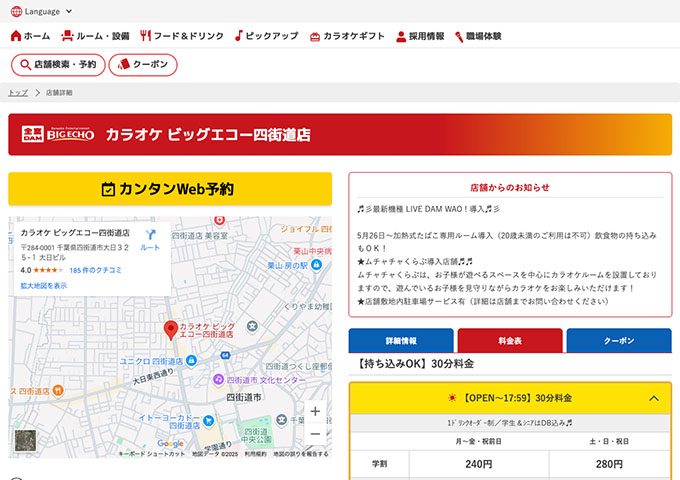680x480 pixels.
Task: Click the magnifier search icon
Action: 26,65
